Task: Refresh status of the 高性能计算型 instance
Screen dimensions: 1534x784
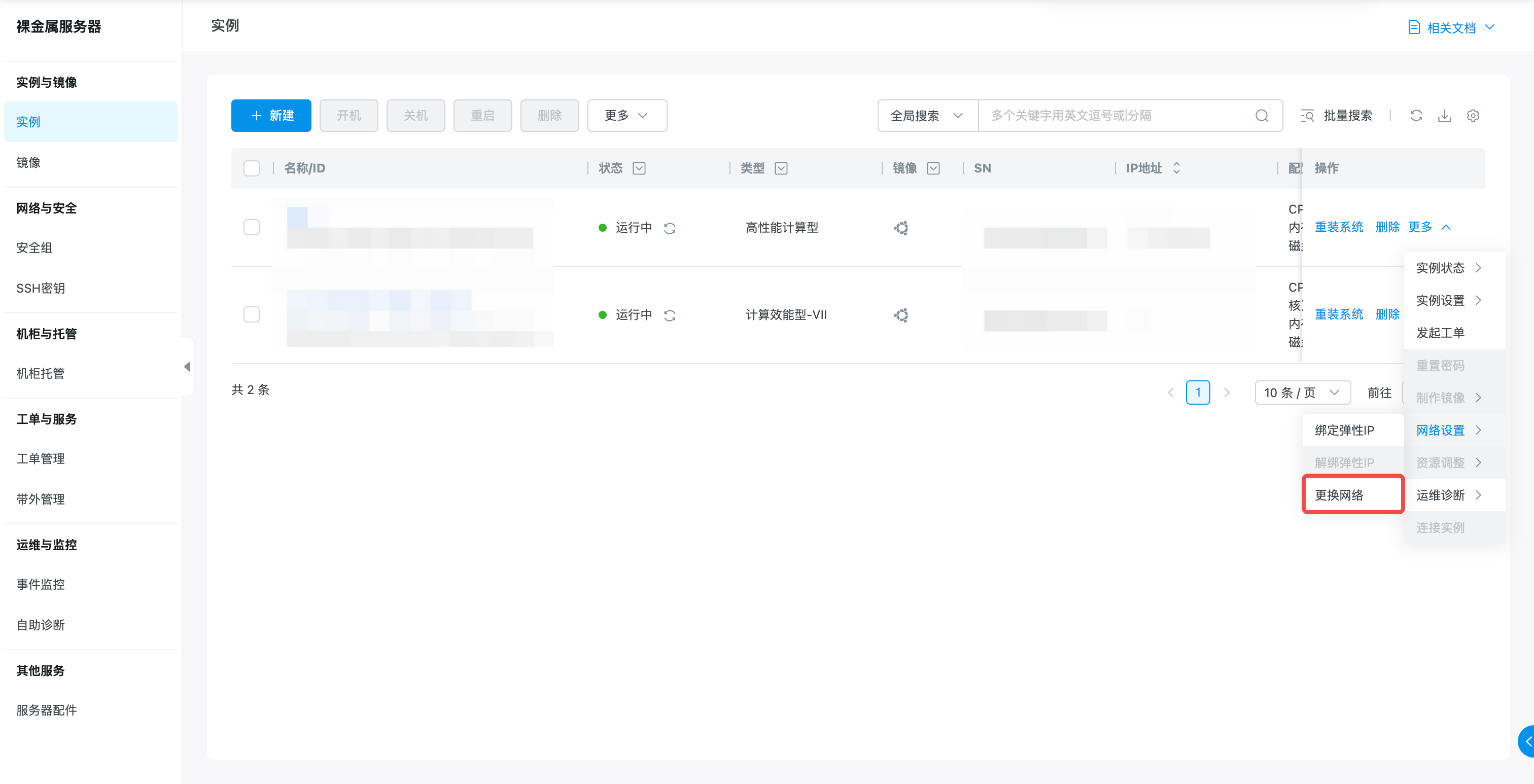Action: coord(669,228)
